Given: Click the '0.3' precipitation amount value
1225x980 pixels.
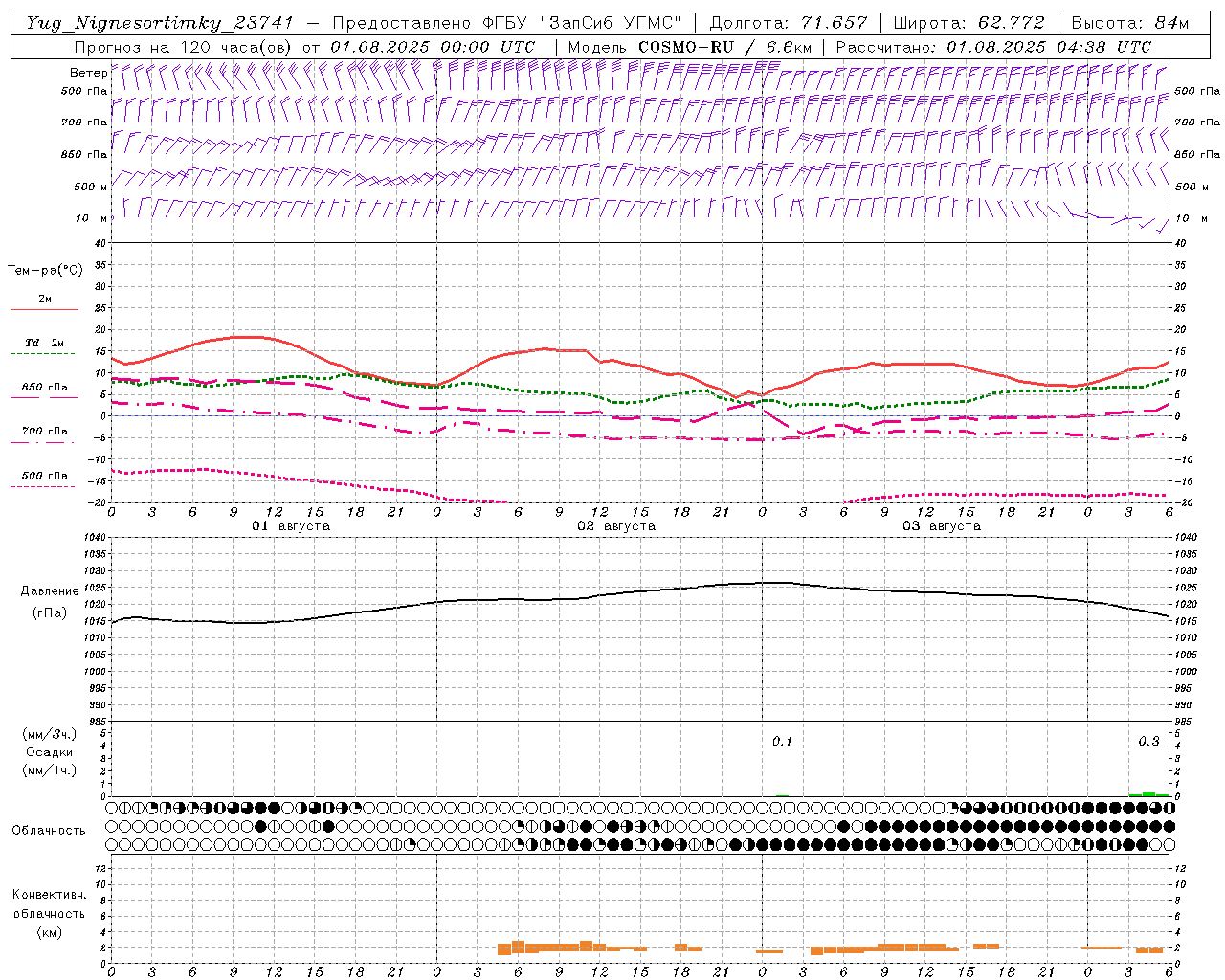Looking at the screenshot, I should point(1148,741).
